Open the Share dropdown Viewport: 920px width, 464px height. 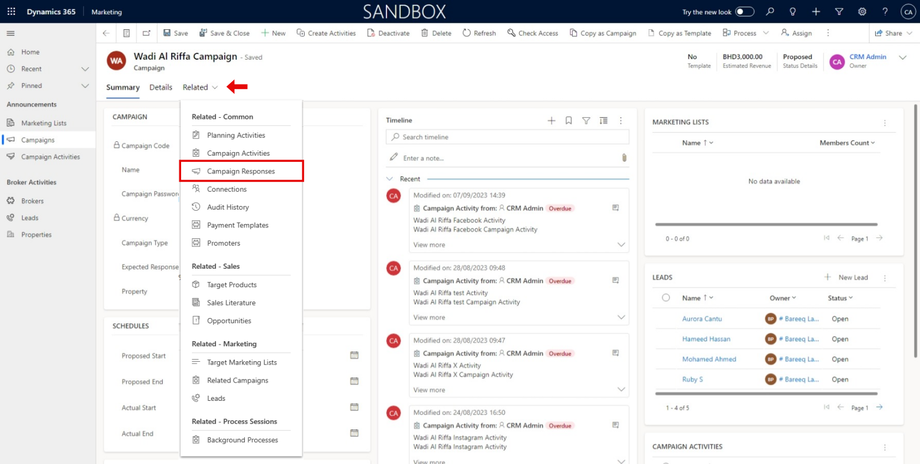pos(894,33)
